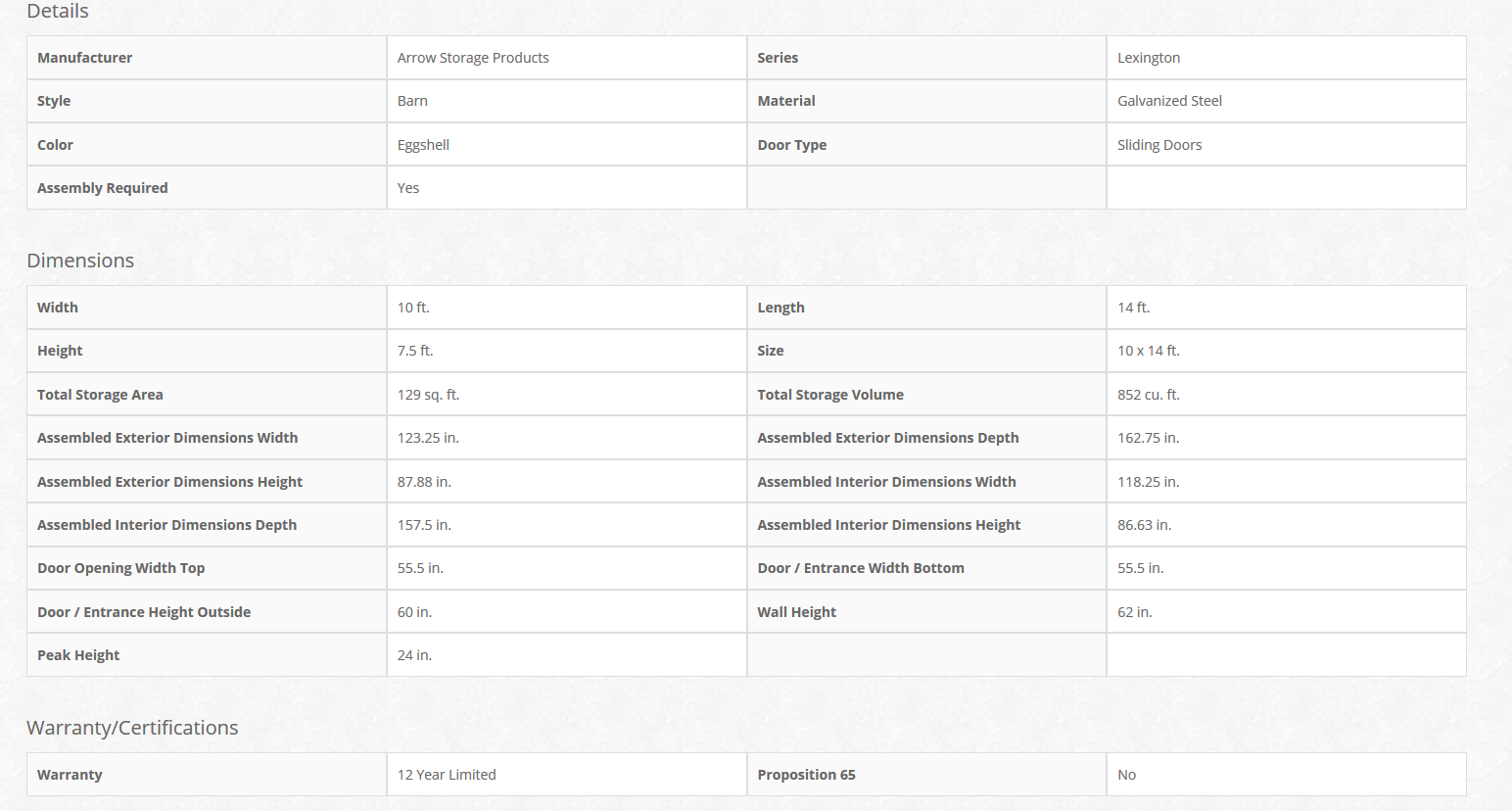Click the 62 in. wall height value
This screenshot has height=811, width=1512.
pyautogui.click(x=1134, y=612)
